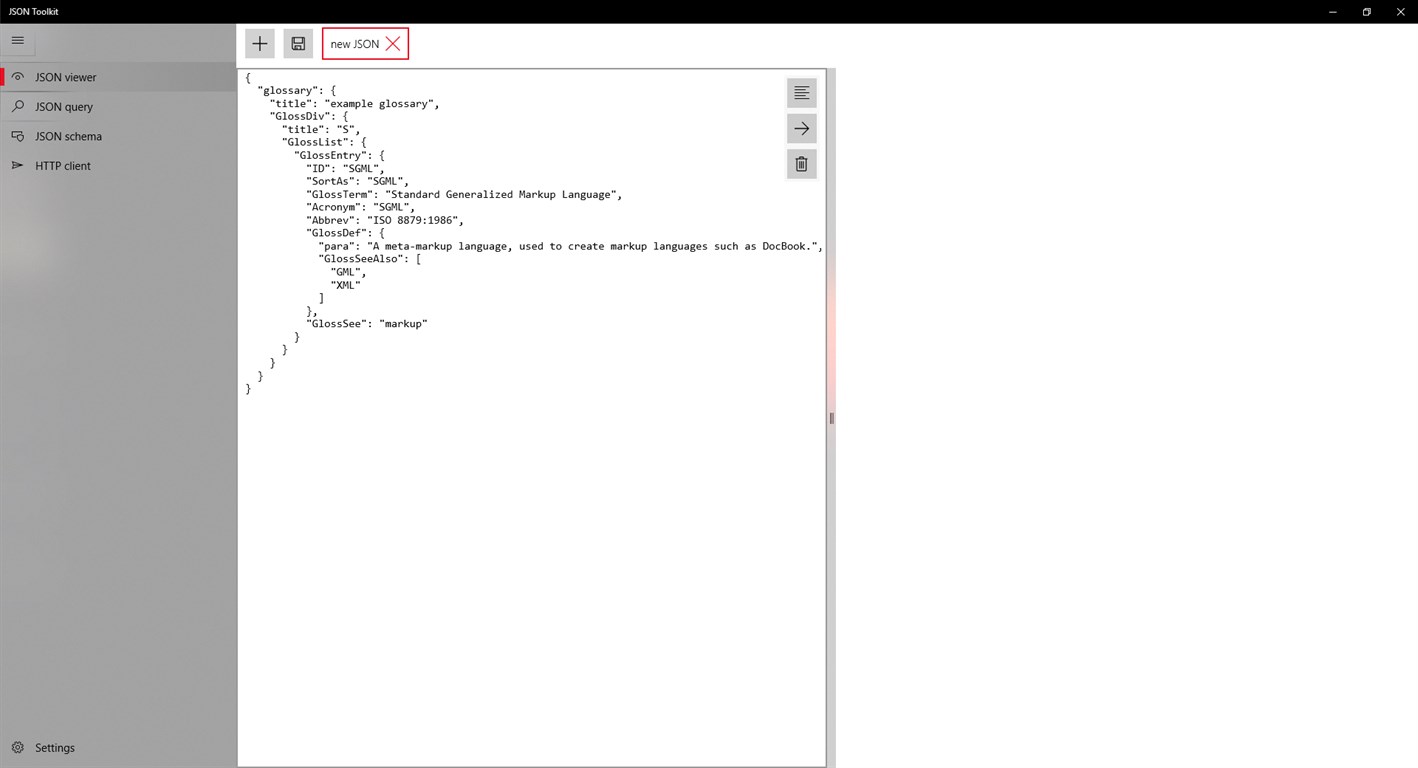Screen dimensions: 1418x768
Task: Minimize the JSON Toolkit window
Action: pos(1334,11)
